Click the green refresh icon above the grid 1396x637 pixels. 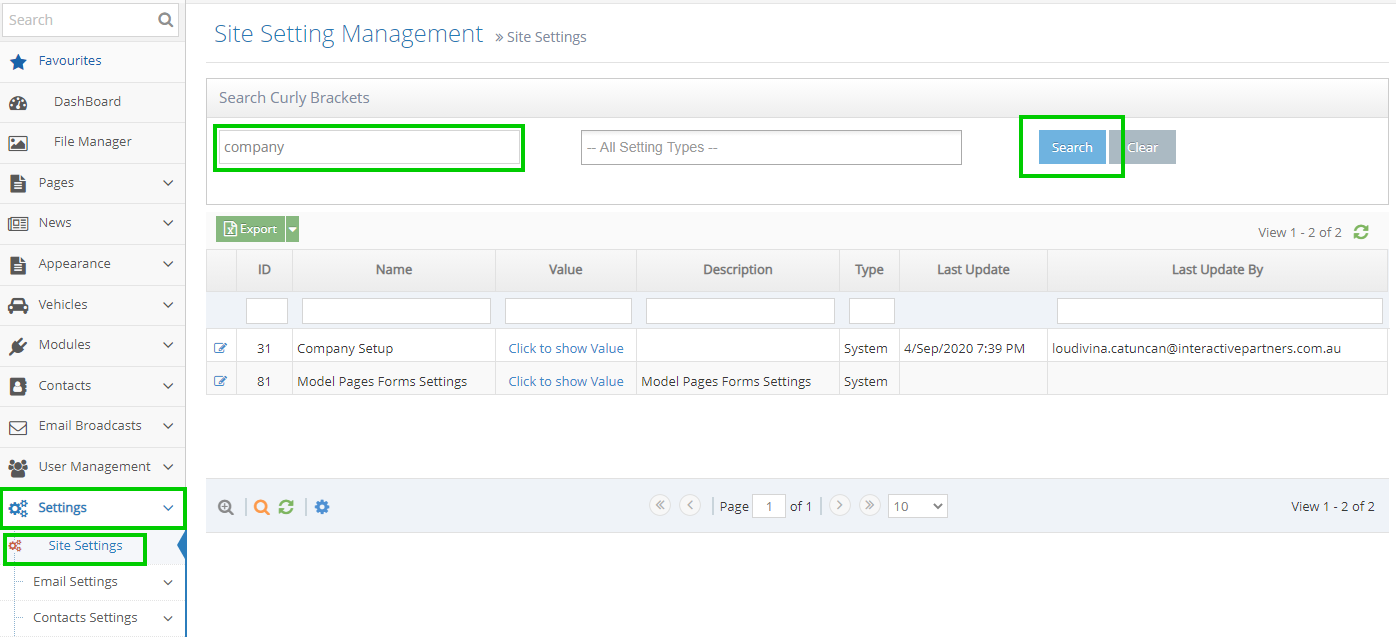[x=1360, y=232]
